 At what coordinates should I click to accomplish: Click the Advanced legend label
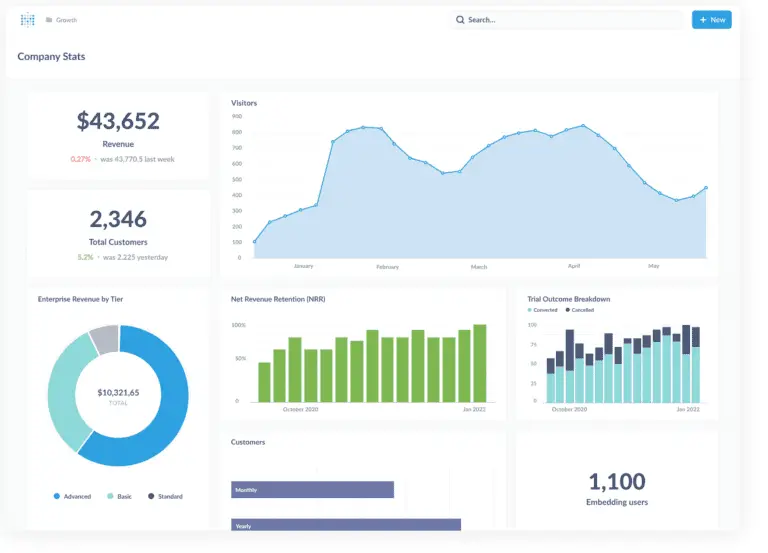pos(77,496)
